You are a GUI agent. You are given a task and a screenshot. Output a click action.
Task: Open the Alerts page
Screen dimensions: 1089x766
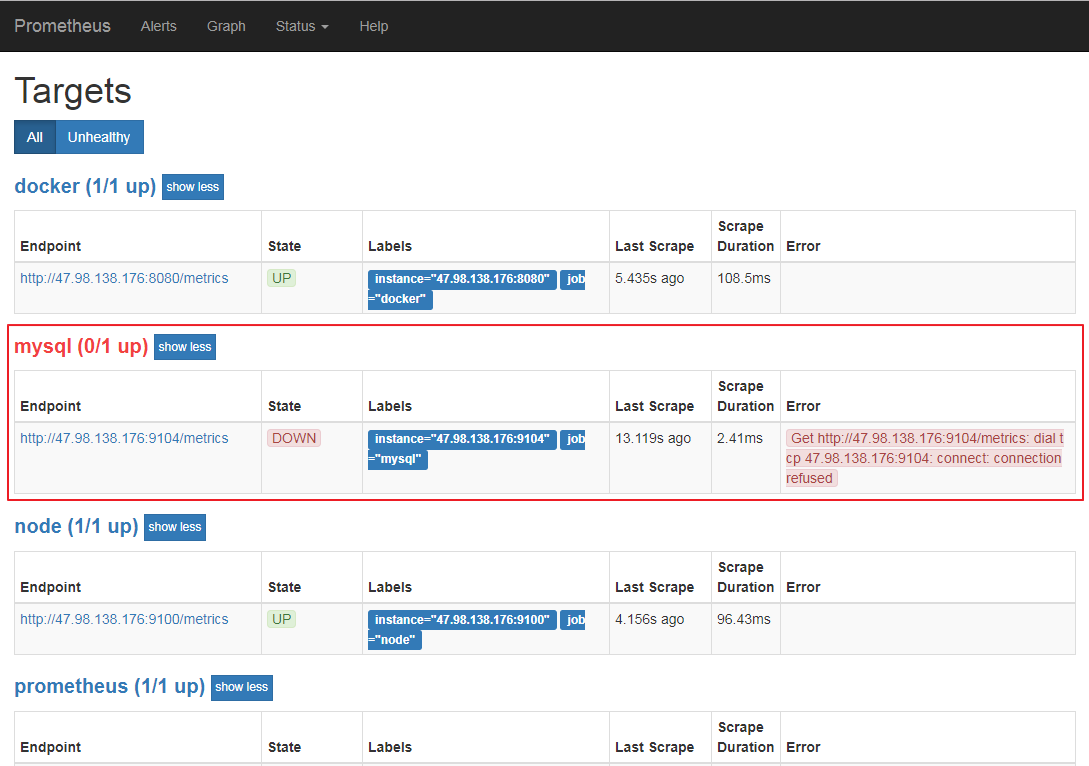pyautogui.click(x=158, y=26)
